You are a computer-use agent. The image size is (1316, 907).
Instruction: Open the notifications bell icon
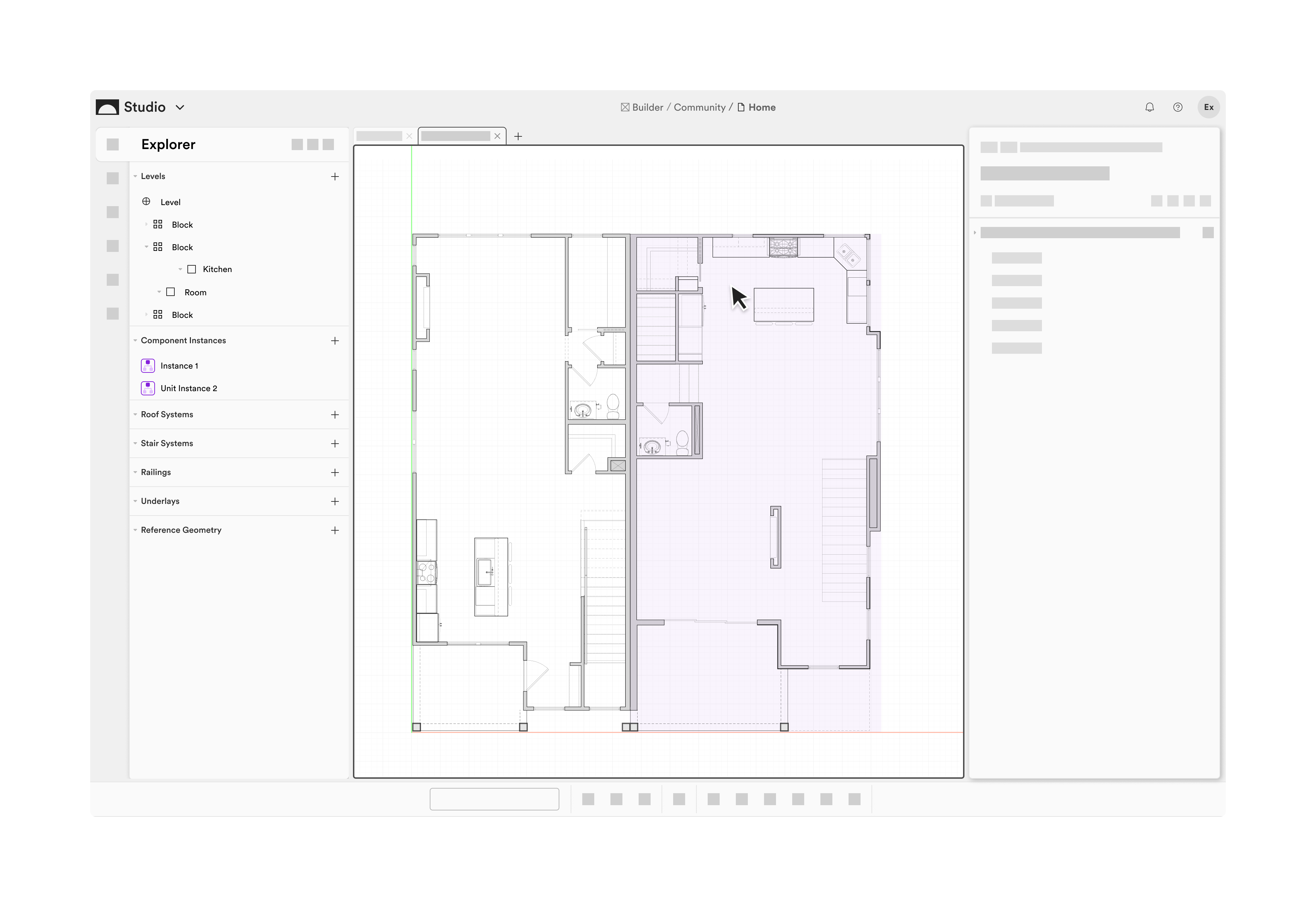click(x=1149, y=107)
